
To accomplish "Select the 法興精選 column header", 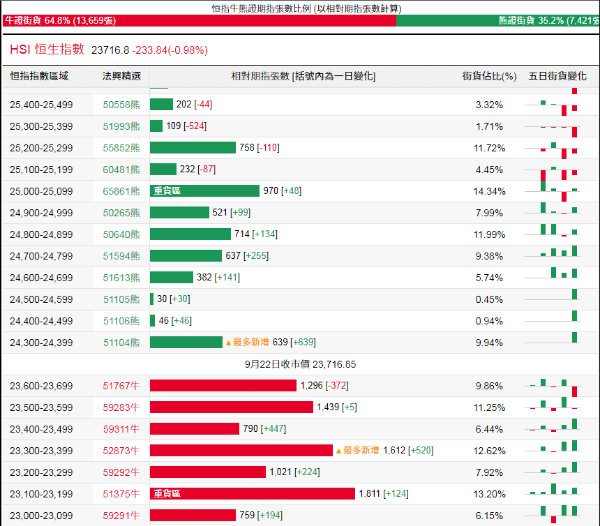I will tap(121, 76).
